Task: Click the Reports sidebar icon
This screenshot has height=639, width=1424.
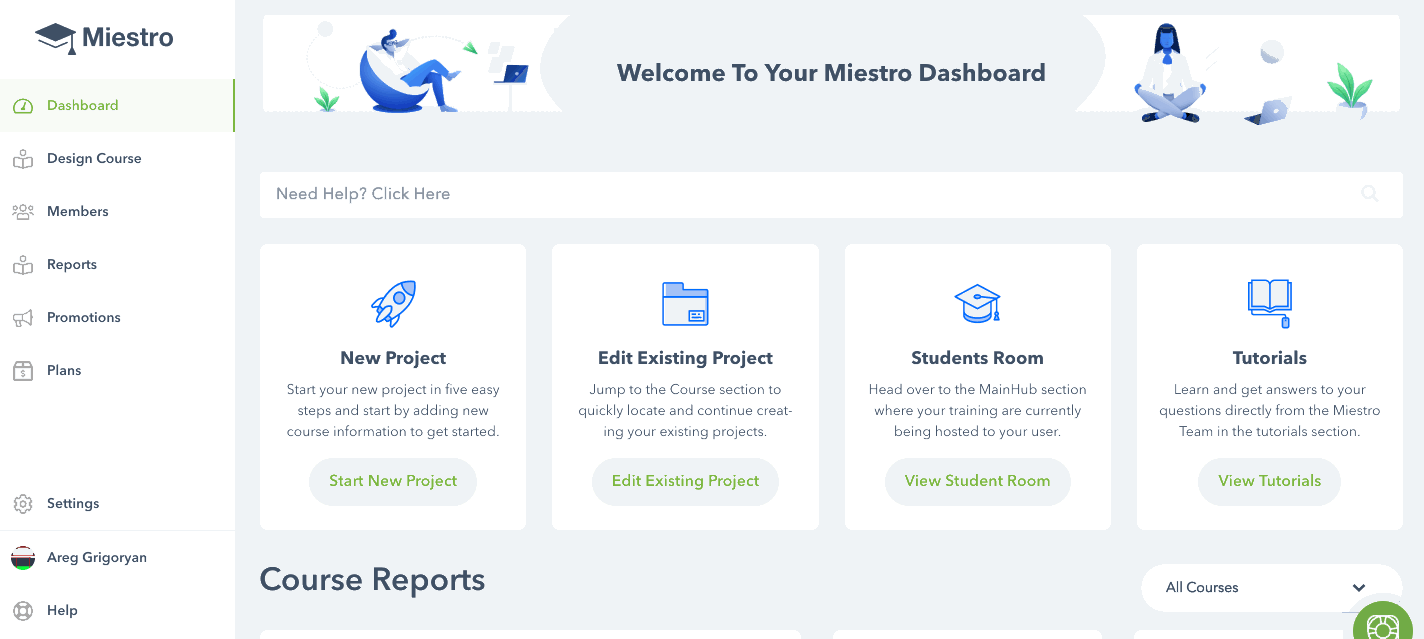Action: (23, 265)
